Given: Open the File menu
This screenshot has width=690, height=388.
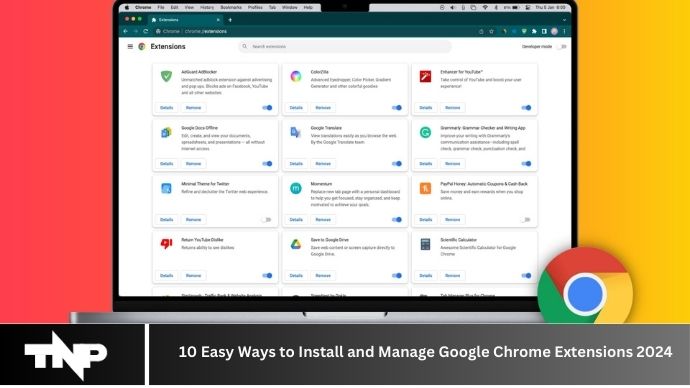Looking at the screenshot, I should (161, 7).
